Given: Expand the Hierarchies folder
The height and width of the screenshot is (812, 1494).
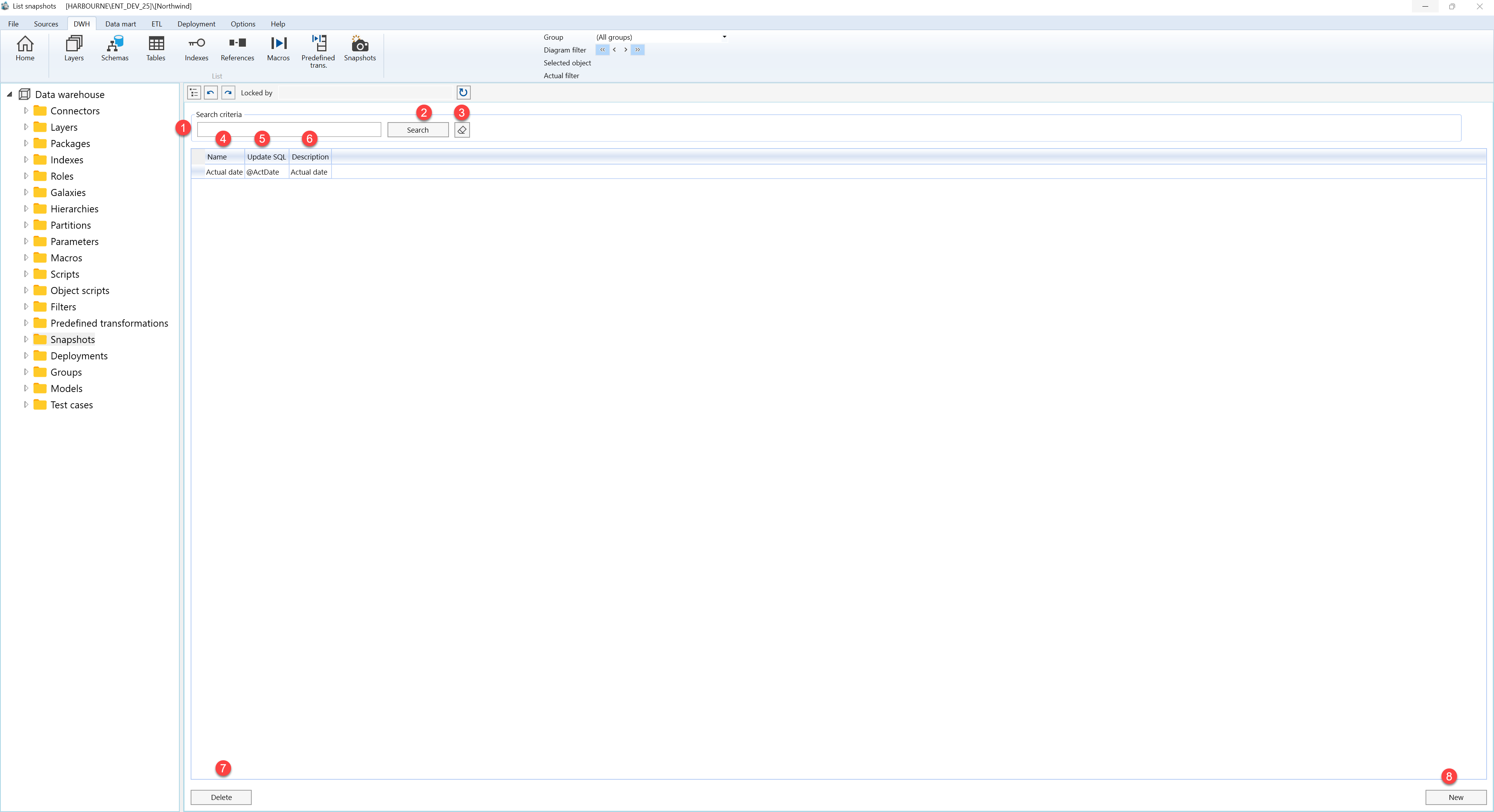Looking at the screenshot, I should (26, 208).
